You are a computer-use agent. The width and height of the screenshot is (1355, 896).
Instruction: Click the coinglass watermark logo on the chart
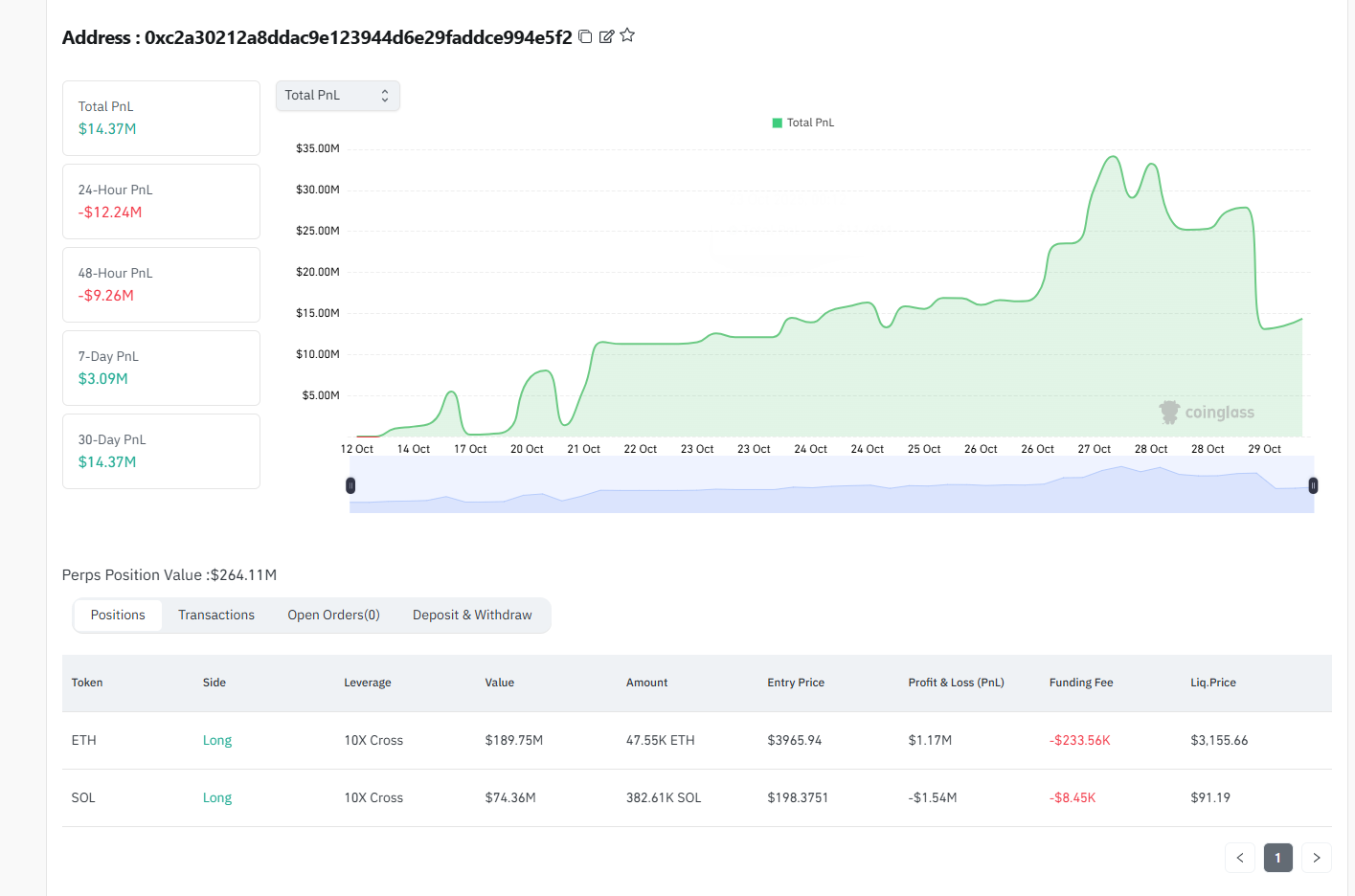click(x=1207, y=413)
